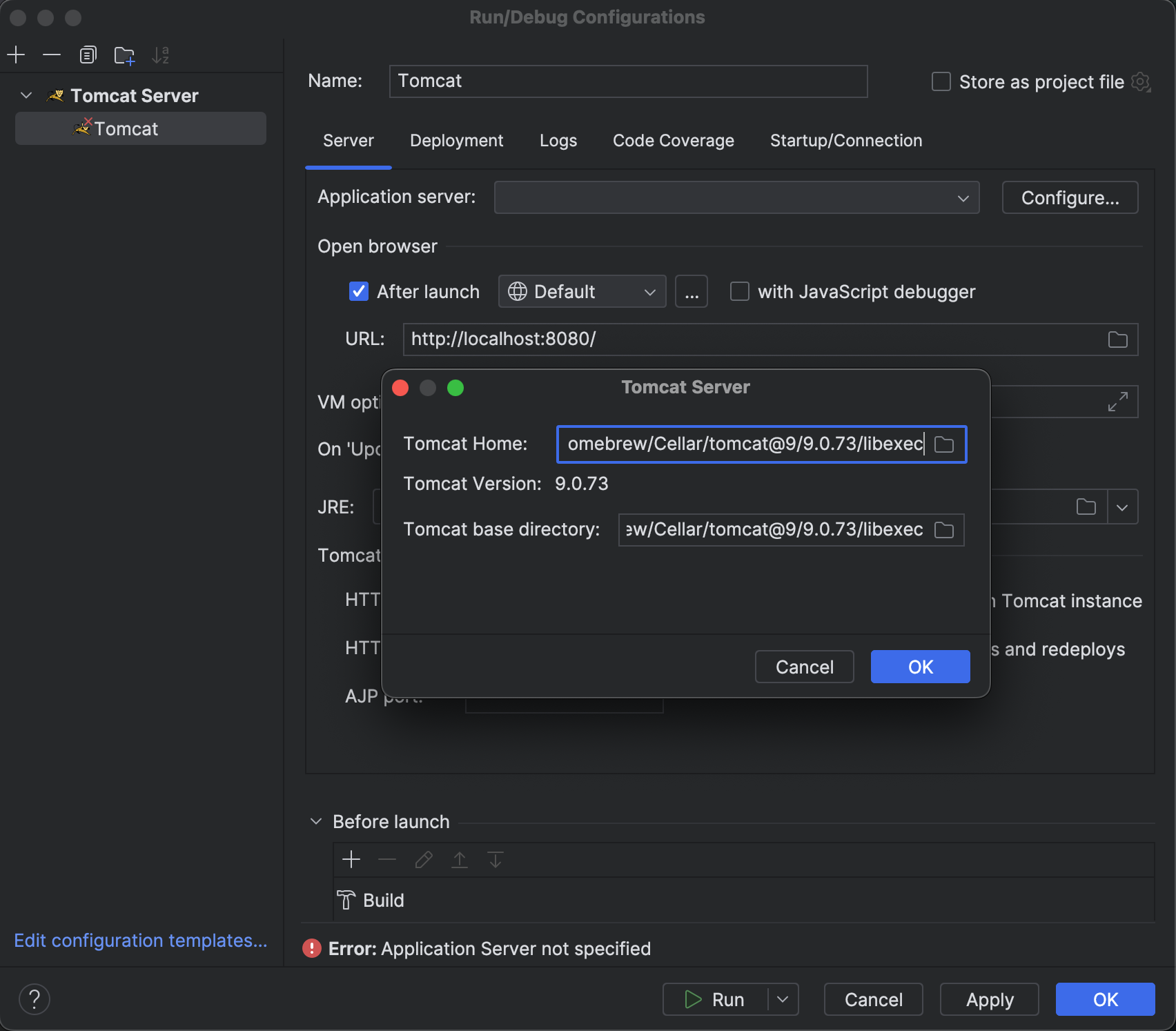
Task: Move Before launch task down
Action: pyautogui.click(x=496, y=859)
